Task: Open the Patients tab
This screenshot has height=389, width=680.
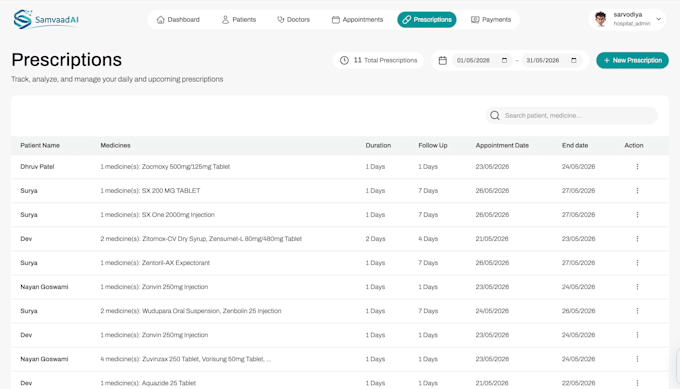Action: click(x=239, y=20)
